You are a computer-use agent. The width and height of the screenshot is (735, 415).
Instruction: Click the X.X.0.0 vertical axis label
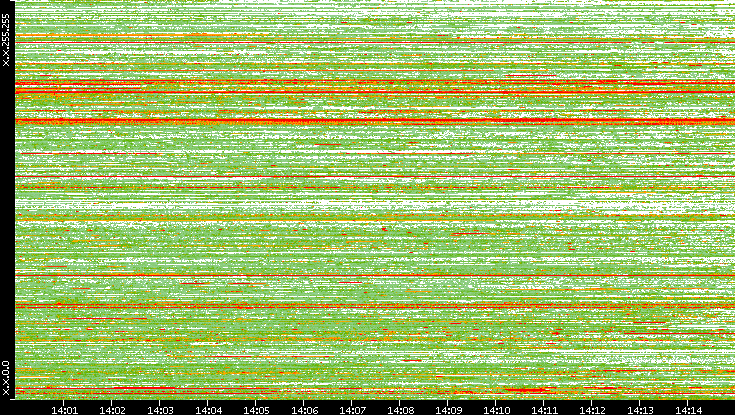(x=7, y=378)
